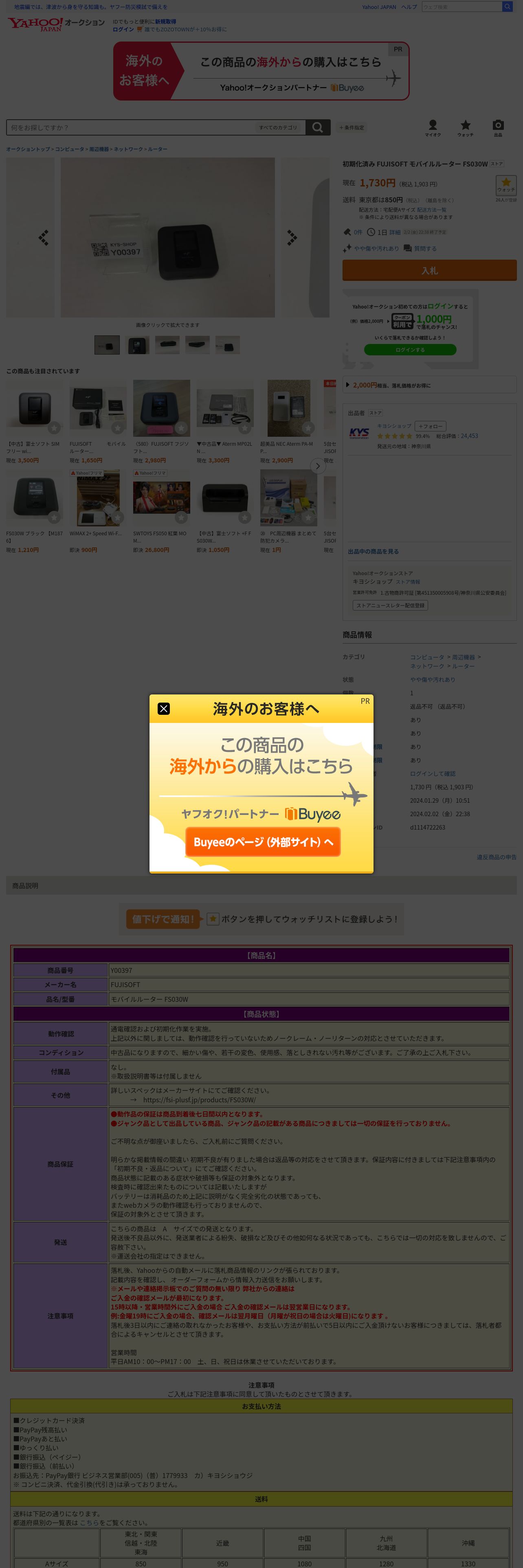
Task: Star the FUJISOFT モバイルルーター 1,650円 item
Action: (x=117, y=428)
